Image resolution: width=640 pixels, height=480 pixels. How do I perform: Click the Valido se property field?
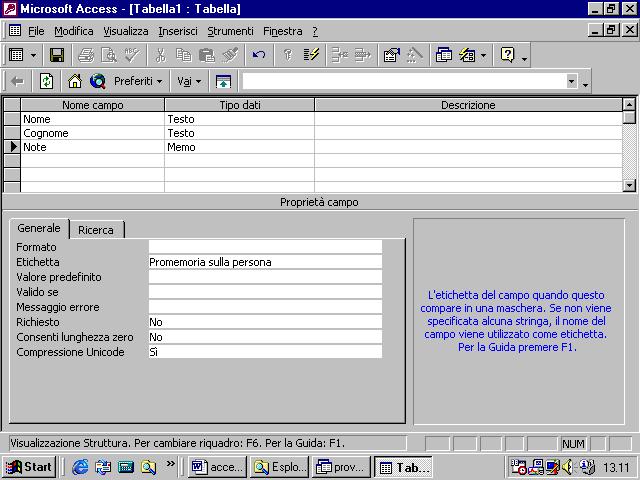pyautogui.click(x=265, y=292)
